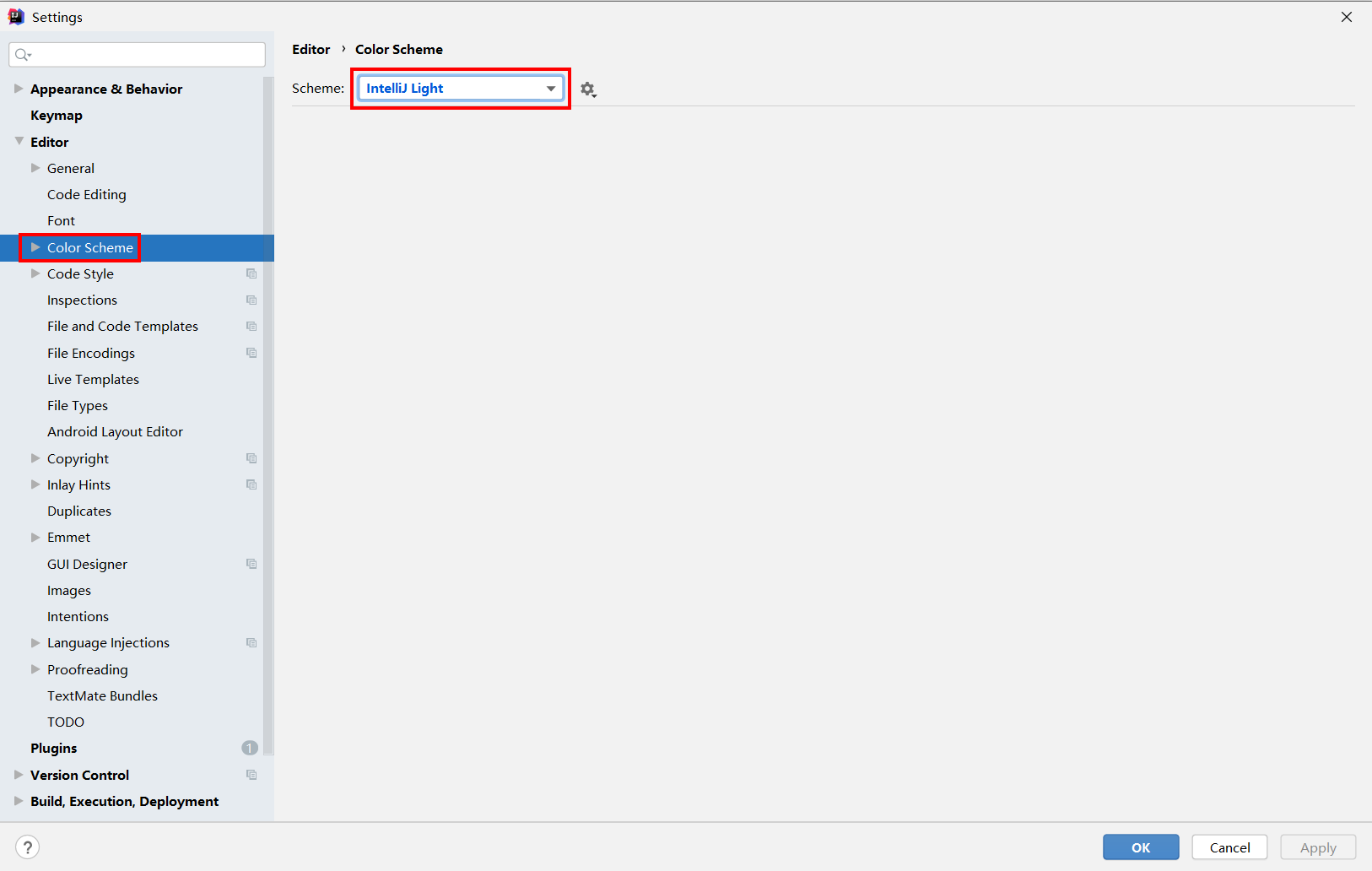The height and width of the screenshot is (871, 1372).
Task: Open Live Templates settings
Action: click(93, 379)
